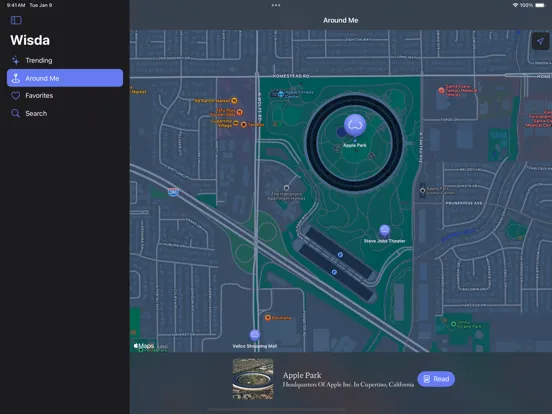Toggle the sidebar panel icon
The image size is (552, 414).
16,20
